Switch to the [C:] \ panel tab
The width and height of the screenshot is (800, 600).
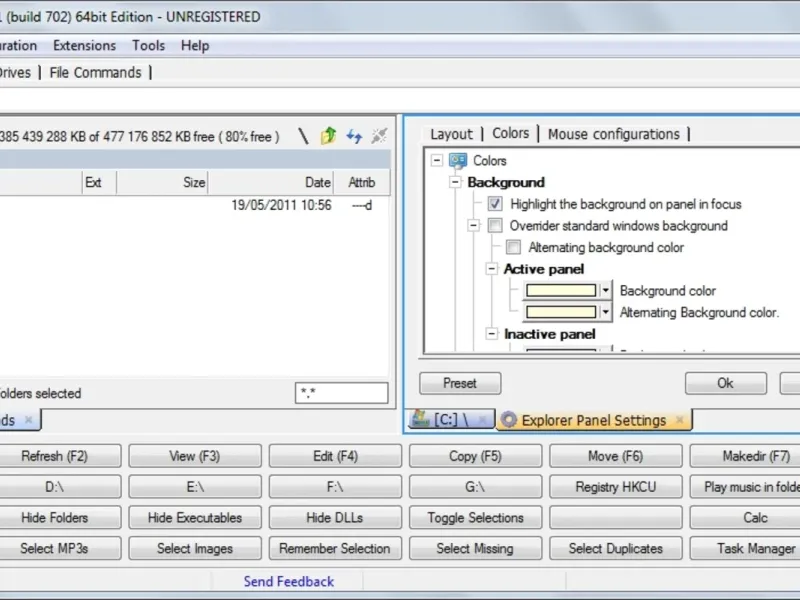[x=451, y=420]
